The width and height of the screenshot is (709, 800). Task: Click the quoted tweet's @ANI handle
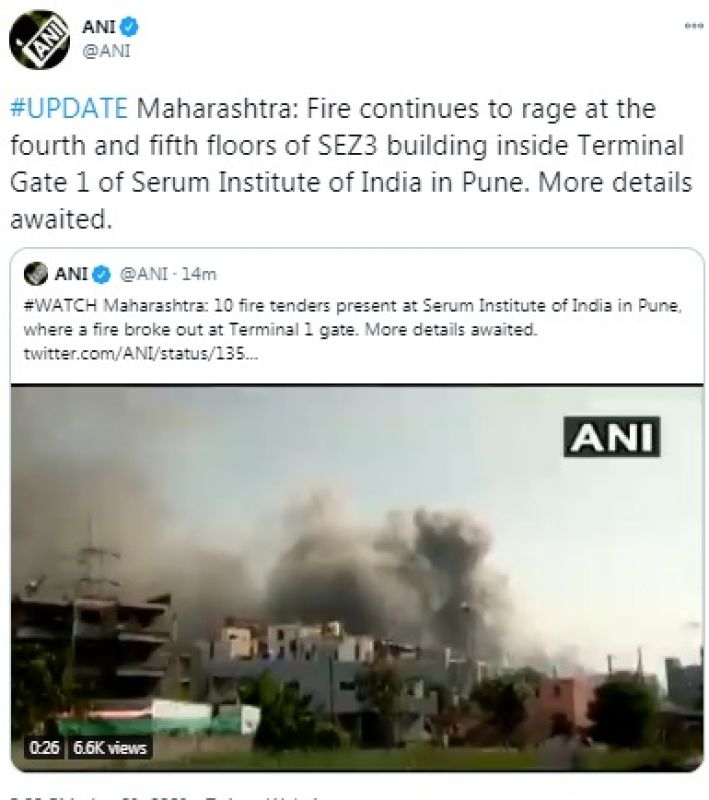[143, 274]
